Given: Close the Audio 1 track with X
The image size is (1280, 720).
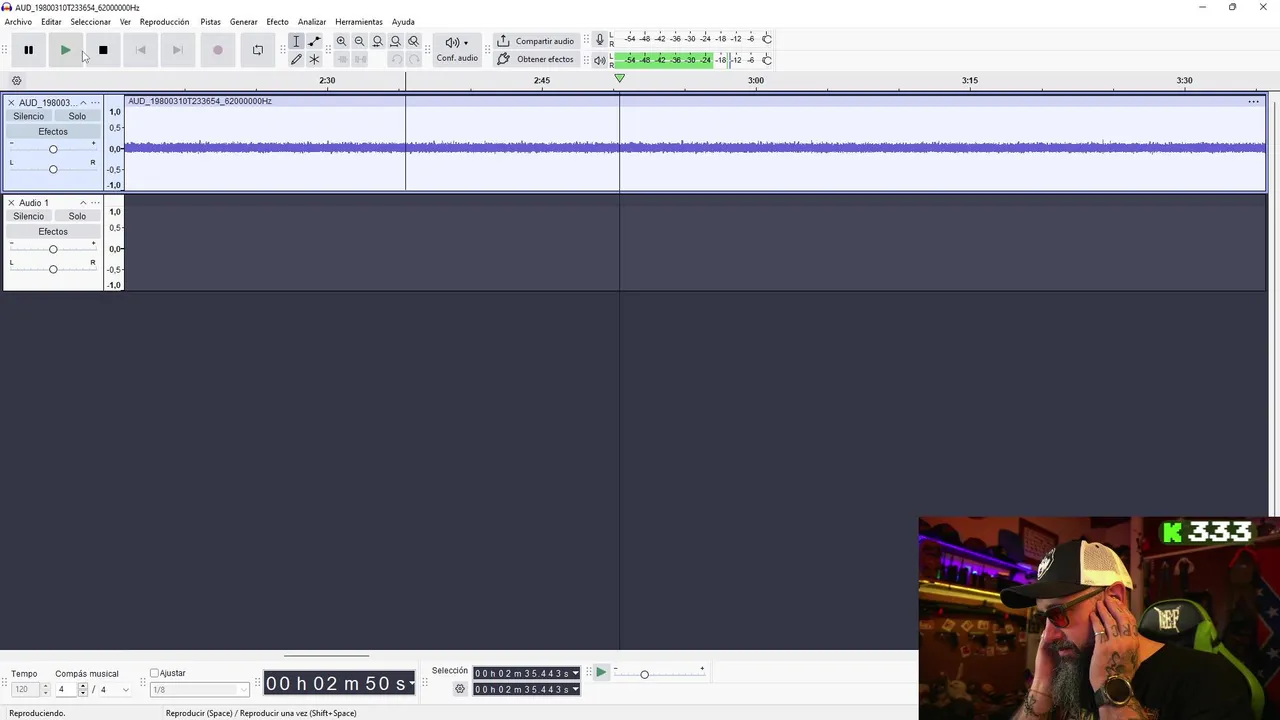Looking at the screenshot, I should click(x=11, y=203).
